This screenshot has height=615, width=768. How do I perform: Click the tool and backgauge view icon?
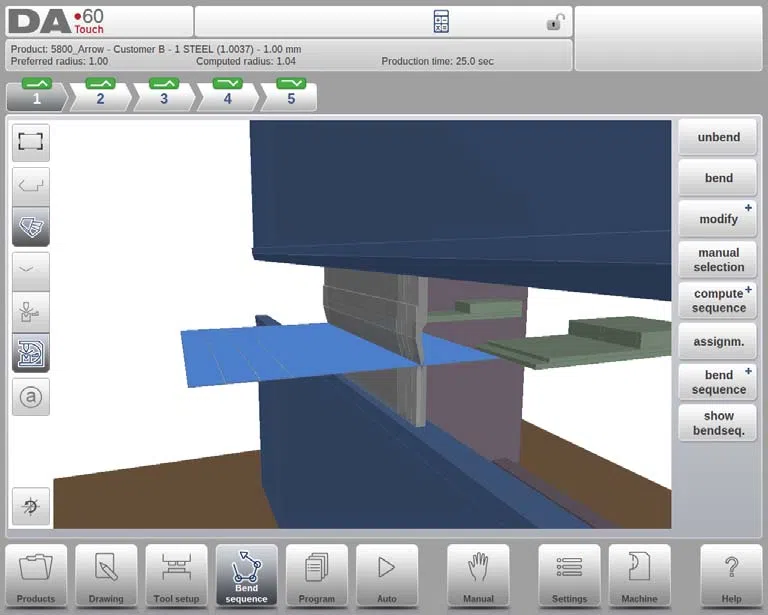30,312
